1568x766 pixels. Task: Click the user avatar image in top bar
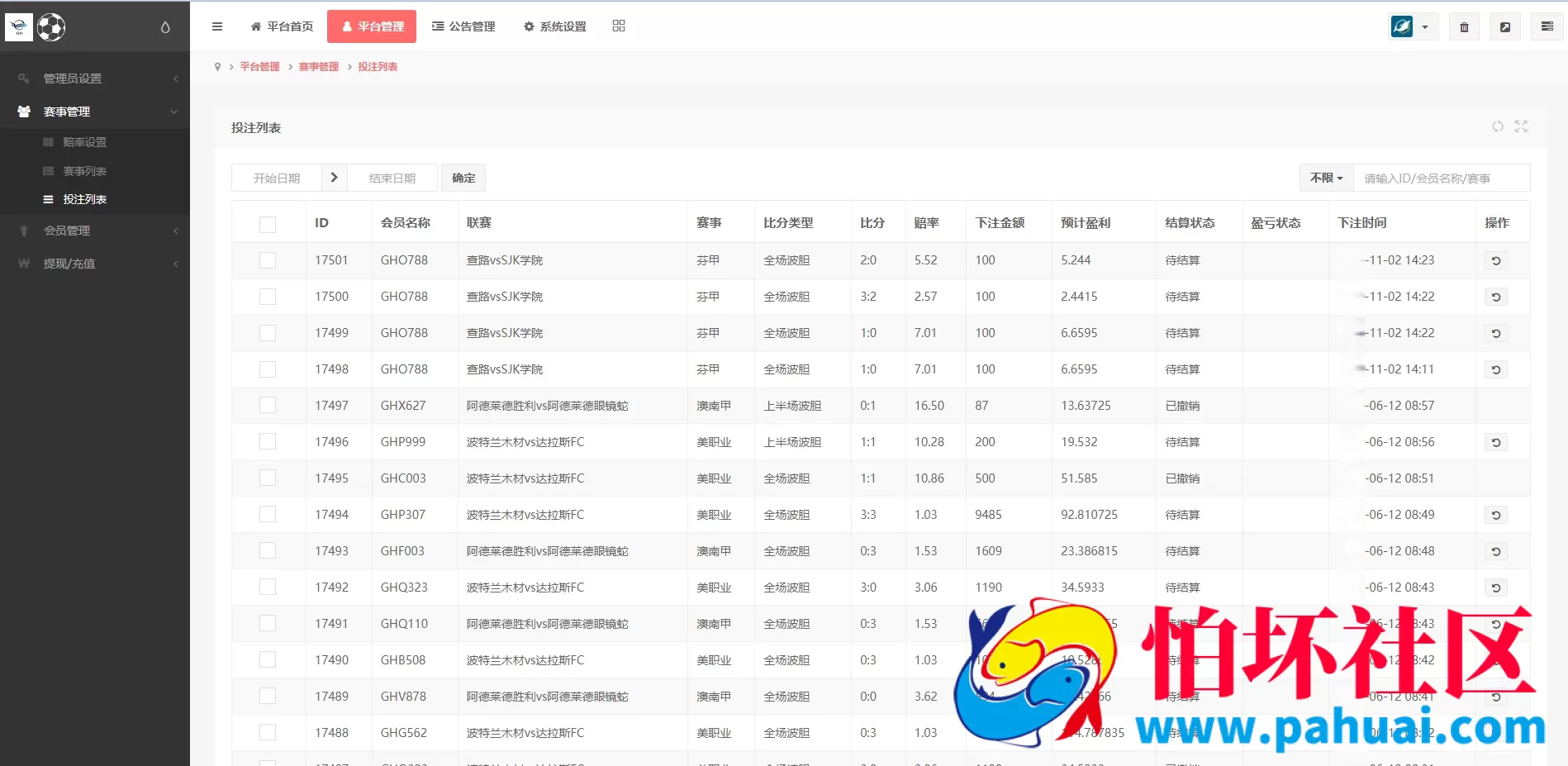pos(1402,26)
